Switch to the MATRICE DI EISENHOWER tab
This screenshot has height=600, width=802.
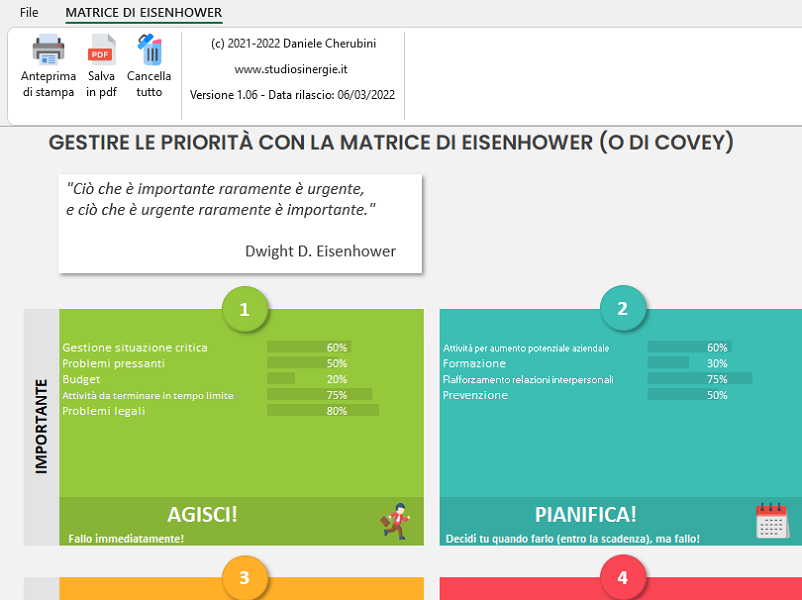coord(144,12)
